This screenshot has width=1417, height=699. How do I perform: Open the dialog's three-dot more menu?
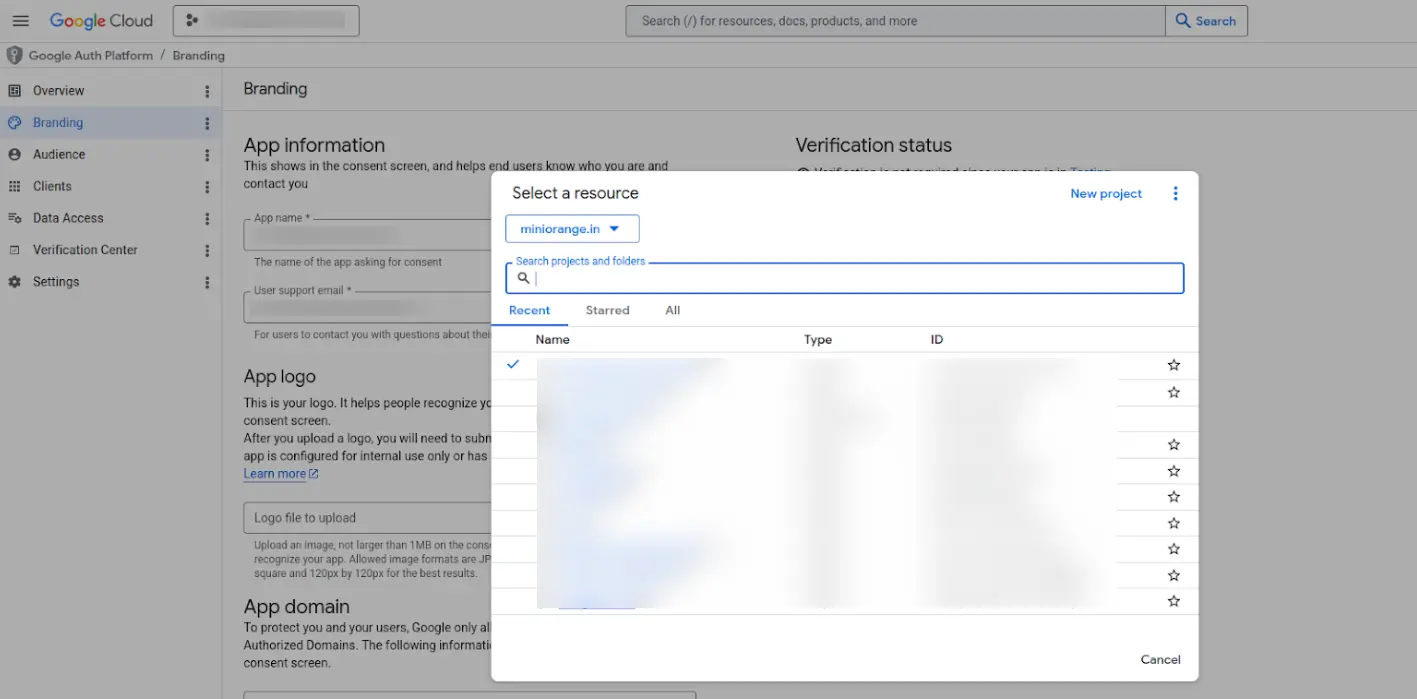click(1176, 194)
